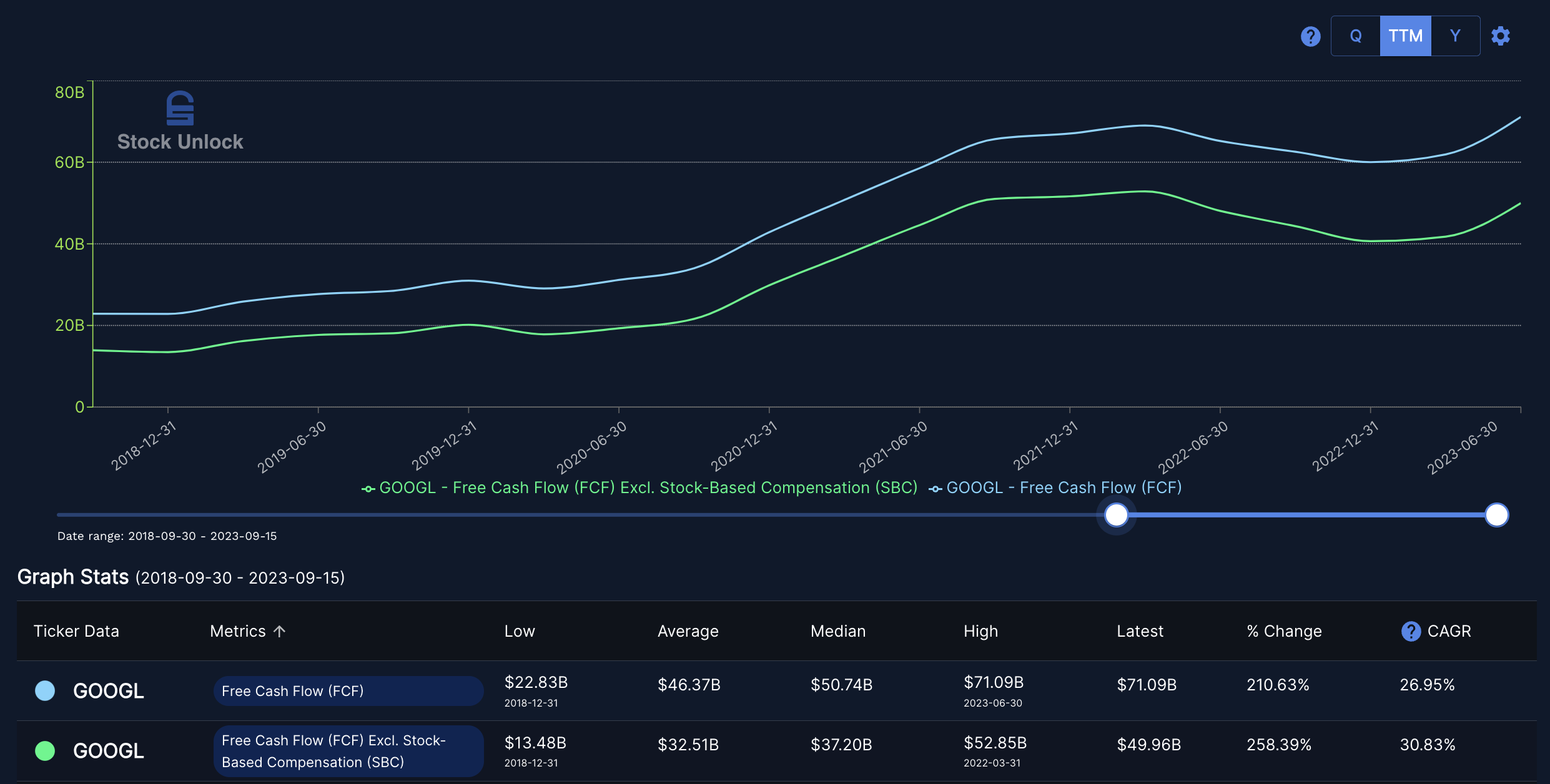Click the 2020-12-31 x-axis date label
This screenshot has width=1550, height=784.
(x=744, y=446)
